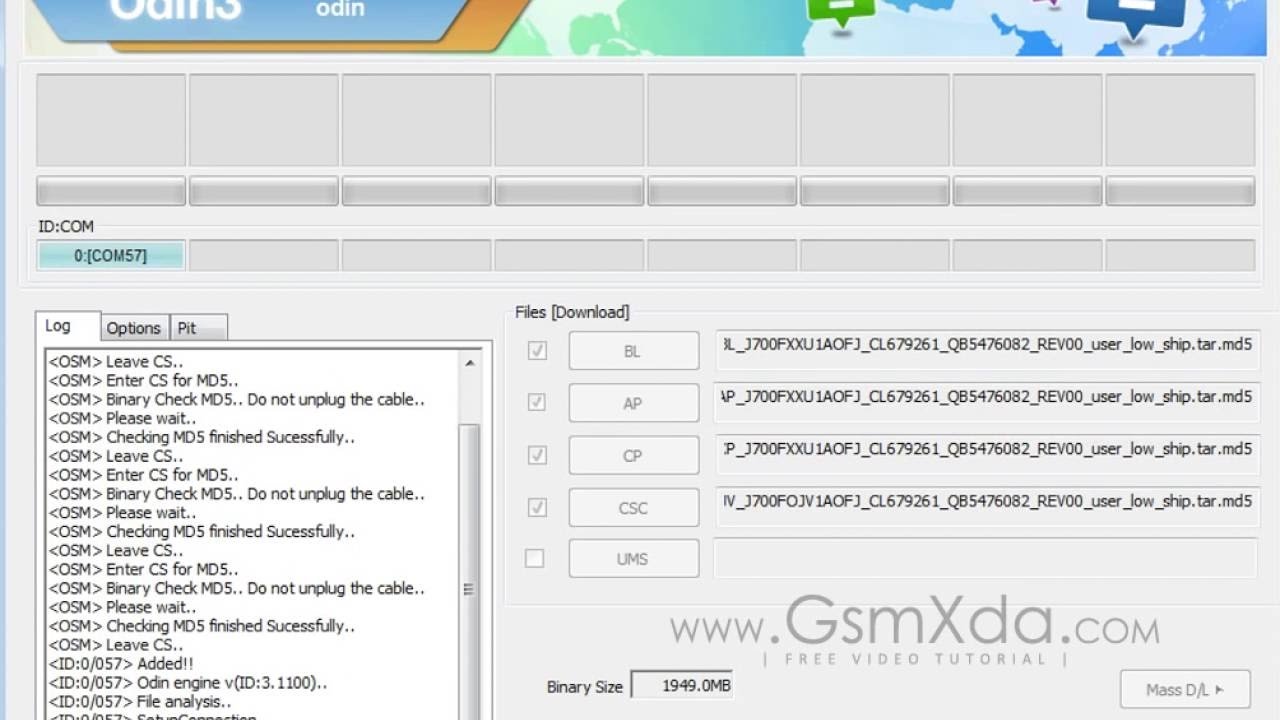Click the log panel scrollbar thumb
The image size is (1280, 720).
point(469,570)
